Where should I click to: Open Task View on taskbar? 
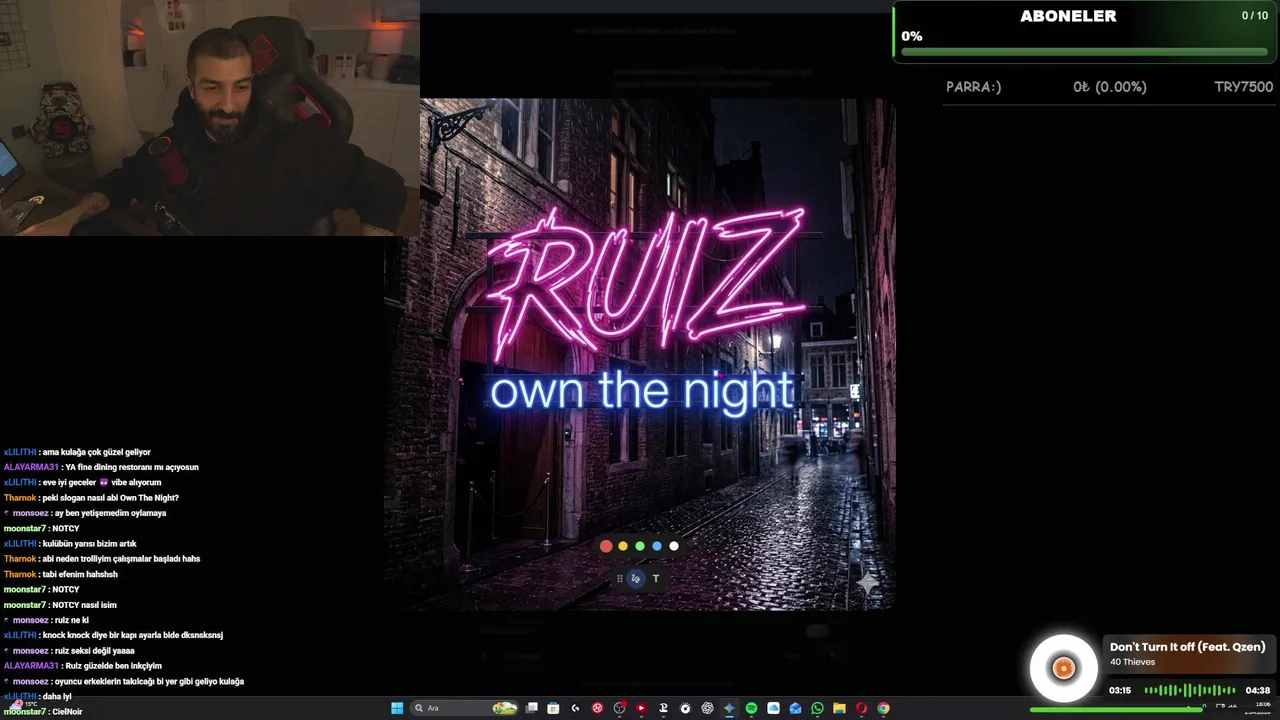[x=532, y=708]
